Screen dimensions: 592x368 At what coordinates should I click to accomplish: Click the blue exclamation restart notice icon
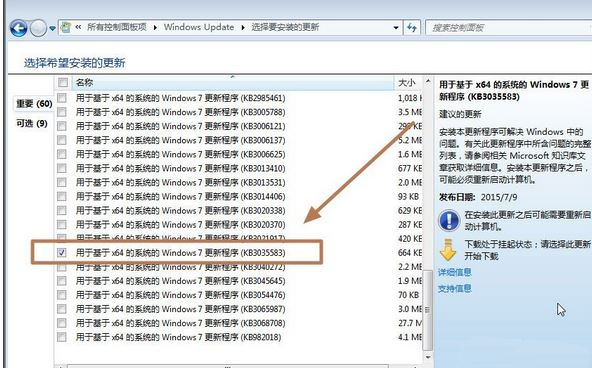click(x=449, y=220)
